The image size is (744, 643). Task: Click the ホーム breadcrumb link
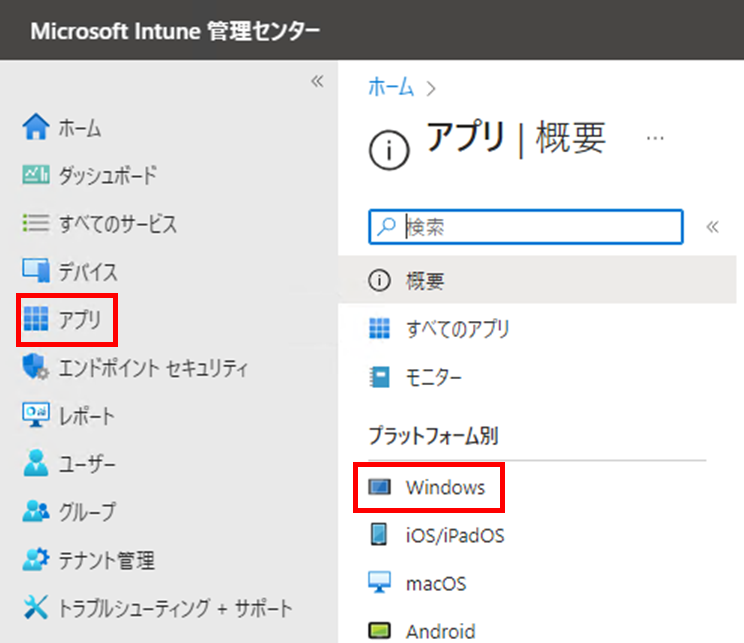point(391,88)
